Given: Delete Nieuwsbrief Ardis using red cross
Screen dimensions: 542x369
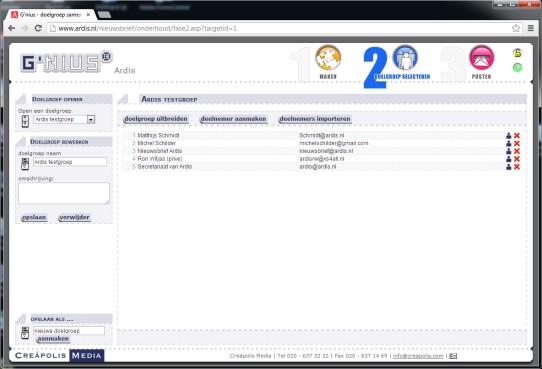Looking at the screenshot, I should pos(517,151).
